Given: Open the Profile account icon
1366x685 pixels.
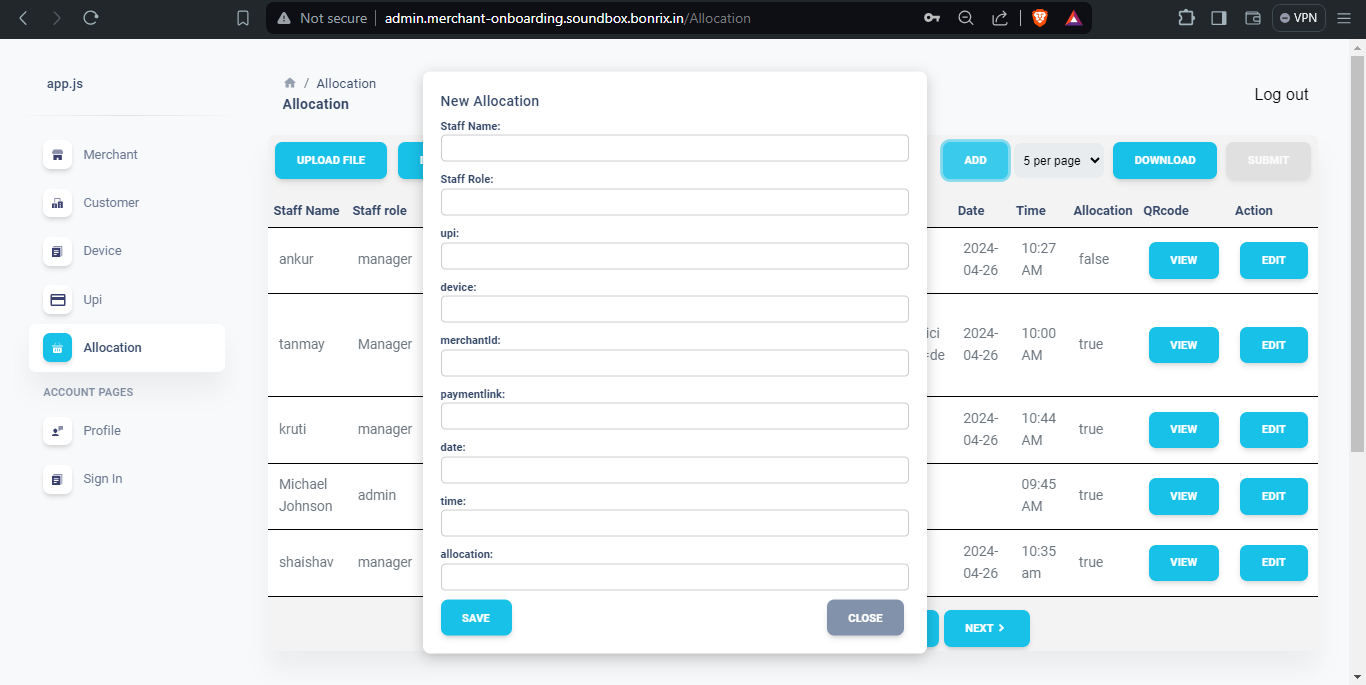Looking at the screenshot, I should [x=57, y=430].
